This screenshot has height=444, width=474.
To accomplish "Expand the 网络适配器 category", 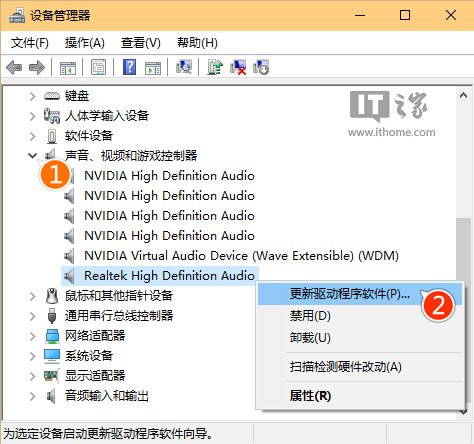I will tap(32, 336).
